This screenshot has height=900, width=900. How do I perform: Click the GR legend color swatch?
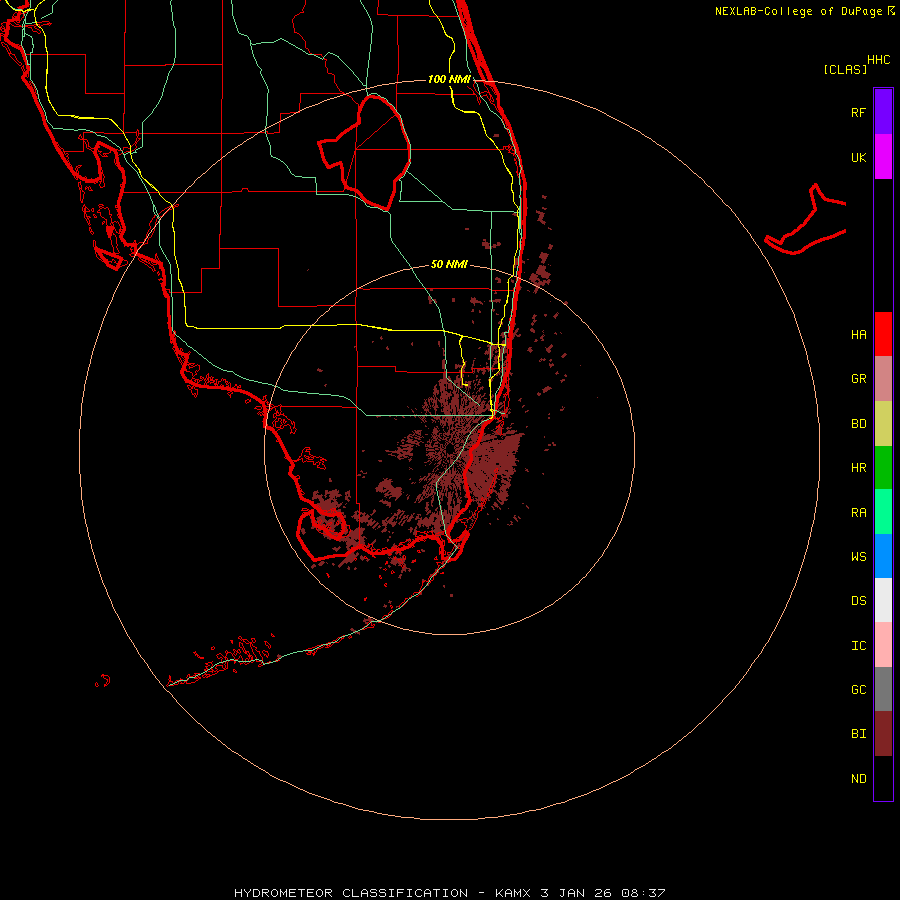883,378
